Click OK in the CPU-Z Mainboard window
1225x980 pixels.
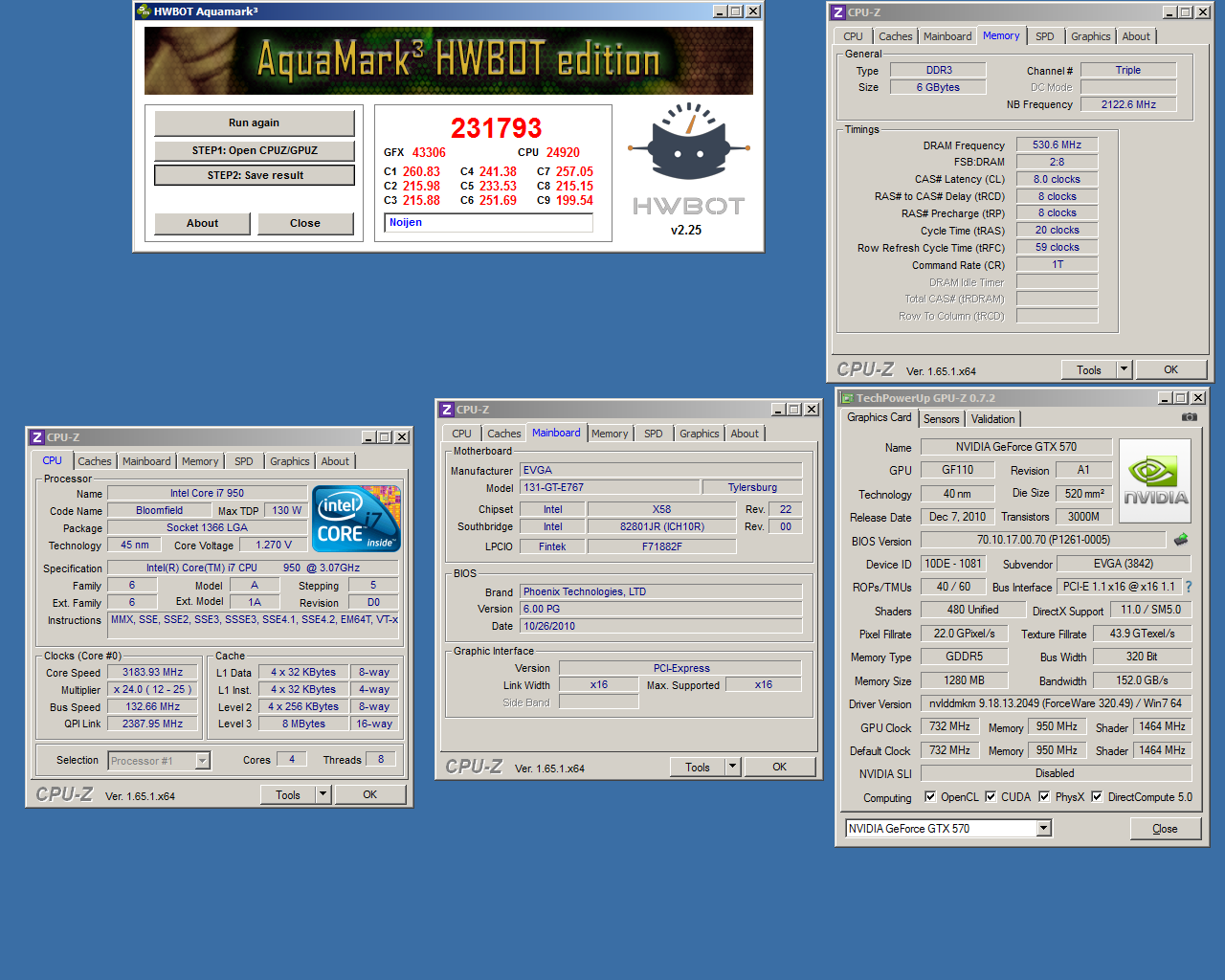click(779, 767)
